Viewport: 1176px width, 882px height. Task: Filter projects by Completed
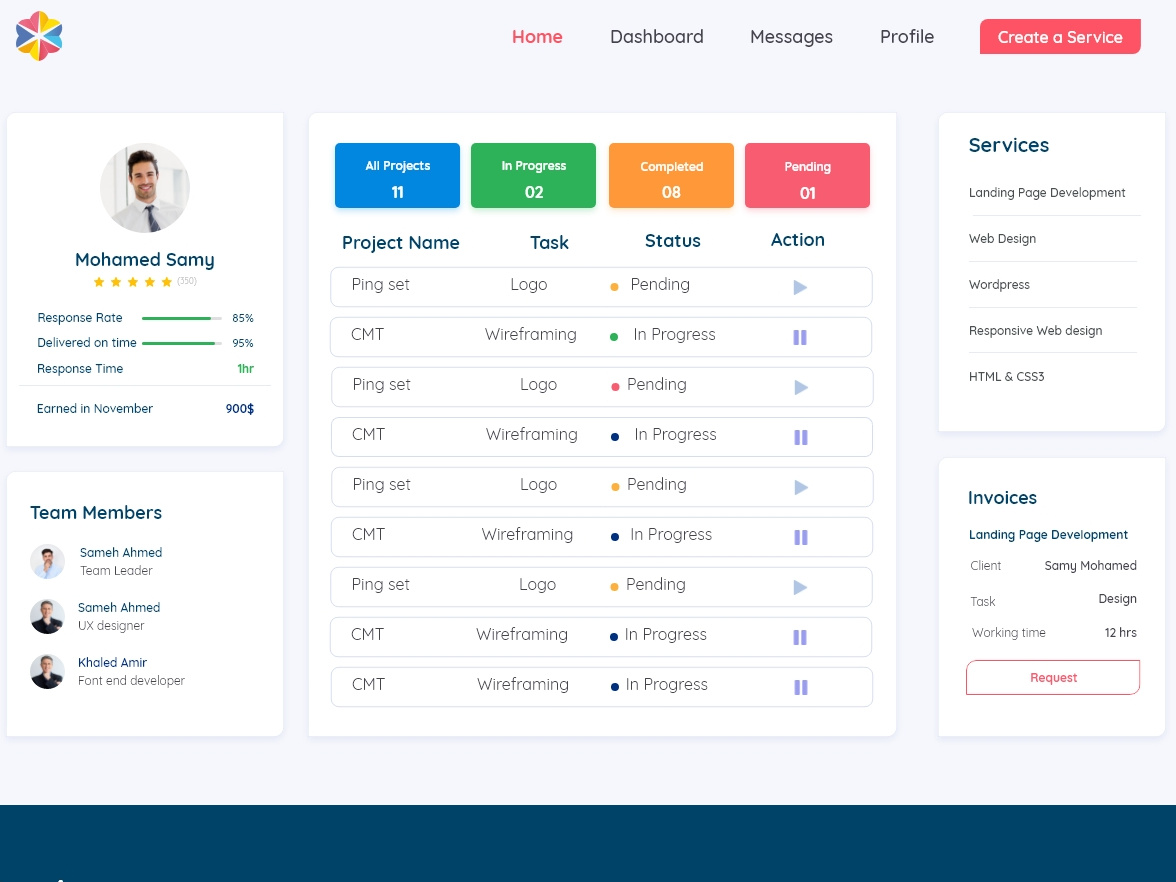(671, 175)
